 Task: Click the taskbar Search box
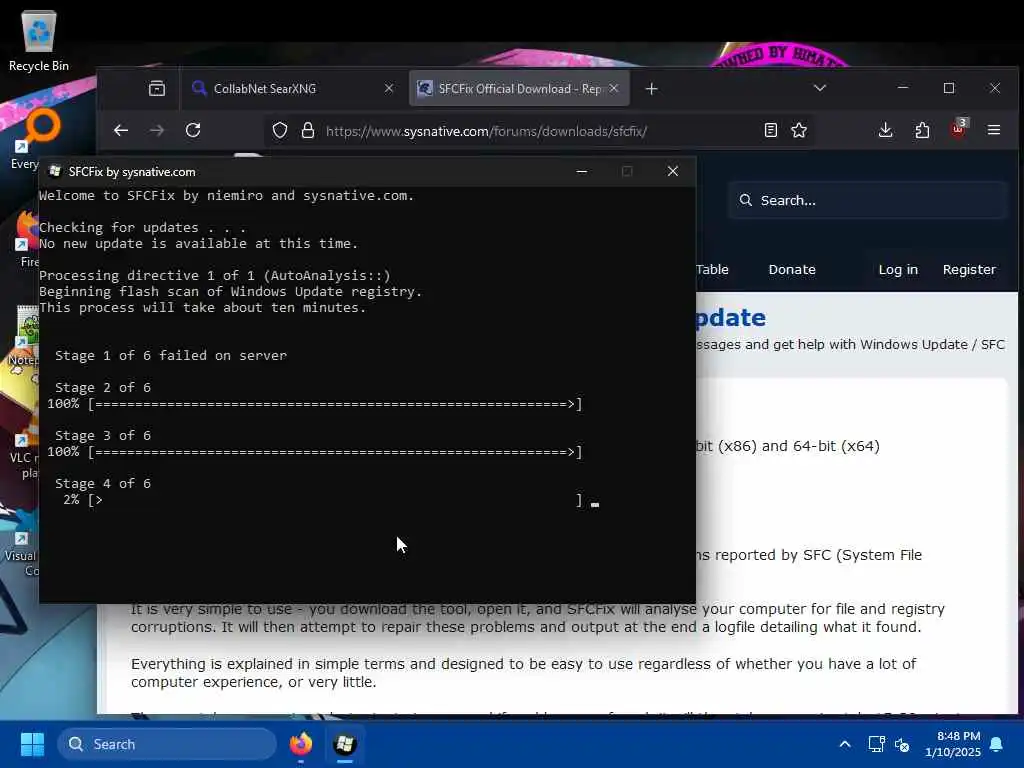click(x=167, y=744)
